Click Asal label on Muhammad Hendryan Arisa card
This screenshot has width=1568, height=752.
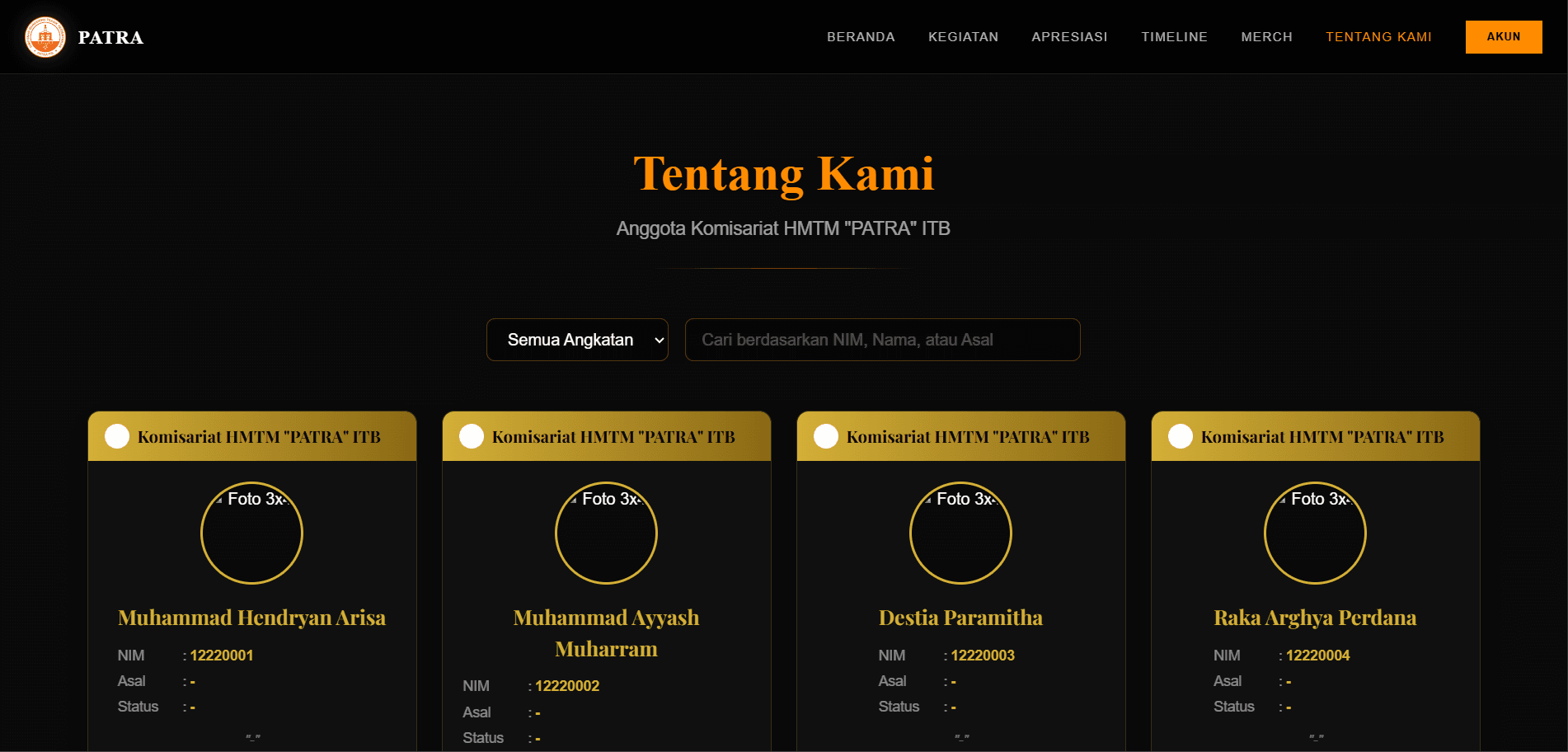(x=131, y=681)
